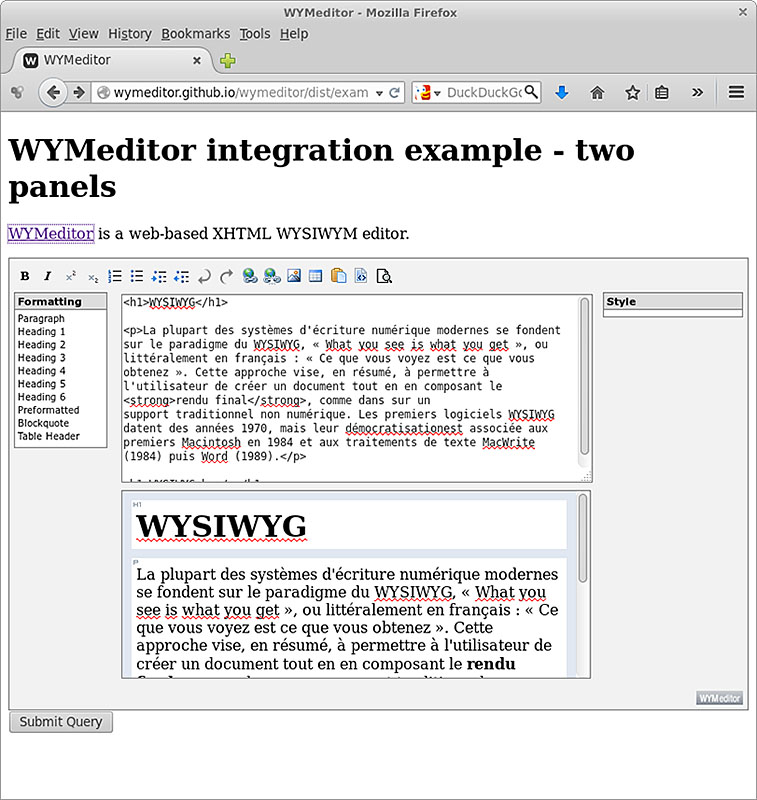Apply Heading 4 formatting
The height and width of the screenshot is (800, 757).
tap(42, 371)
